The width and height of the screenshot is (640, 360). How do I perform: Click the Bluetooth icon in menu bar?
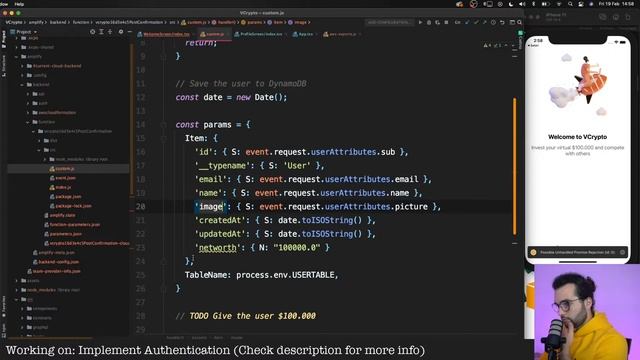coord(533,4)
